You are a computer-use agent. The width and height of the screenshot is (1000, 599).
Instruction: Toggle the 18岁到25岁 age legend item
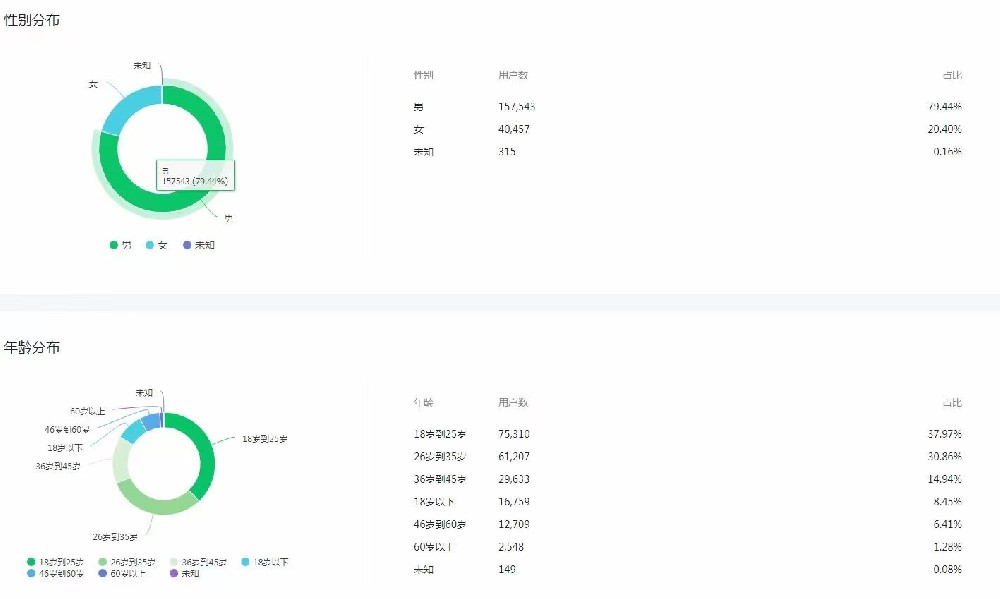tap(55, 562)
